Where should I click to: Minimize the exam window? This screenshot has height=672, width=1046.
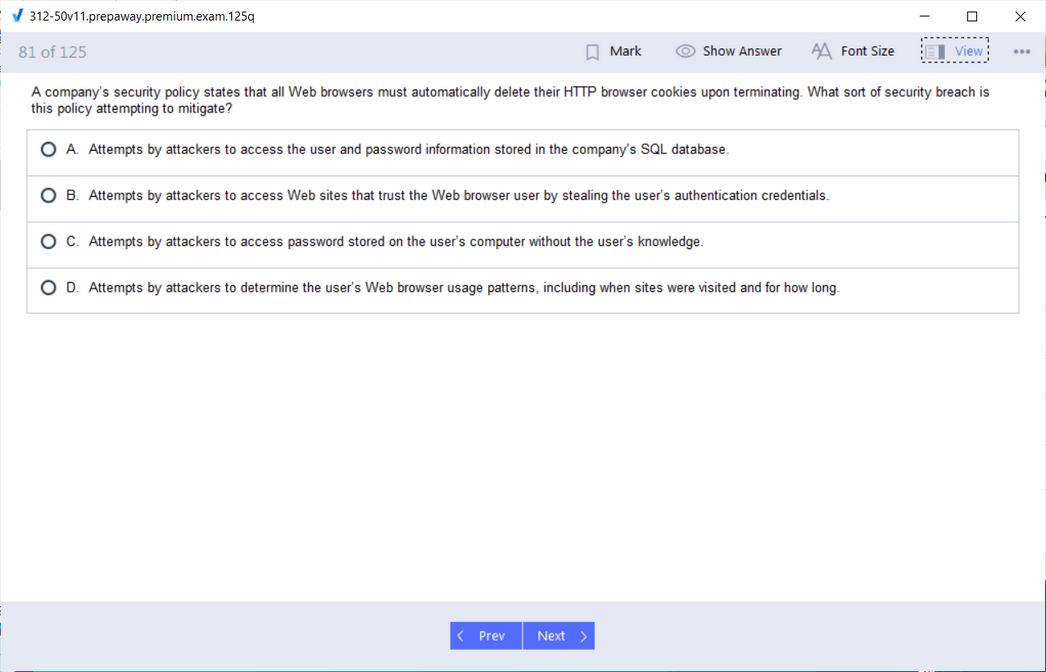(x=925, y=16)
